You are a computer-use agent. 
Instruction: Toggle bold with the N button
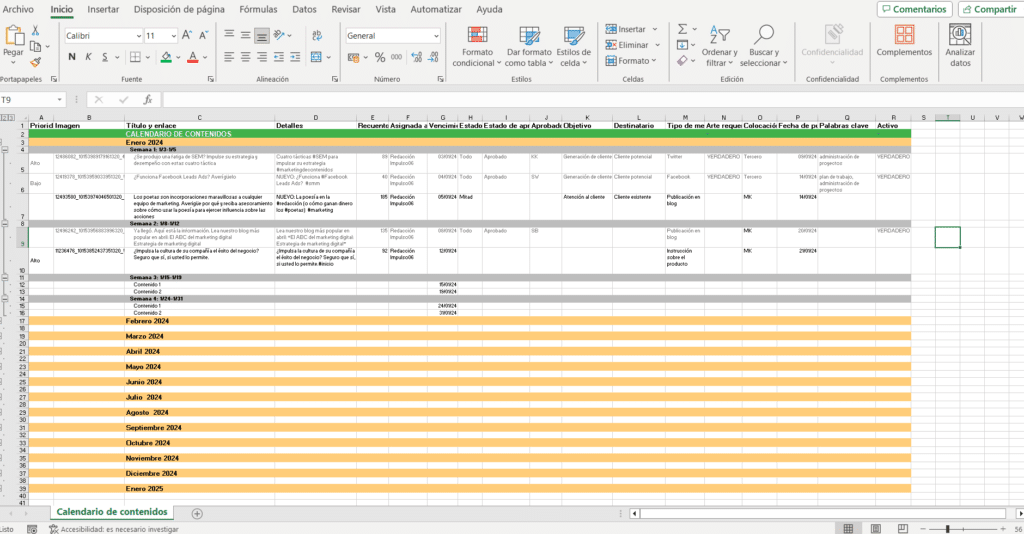(72, 57)
